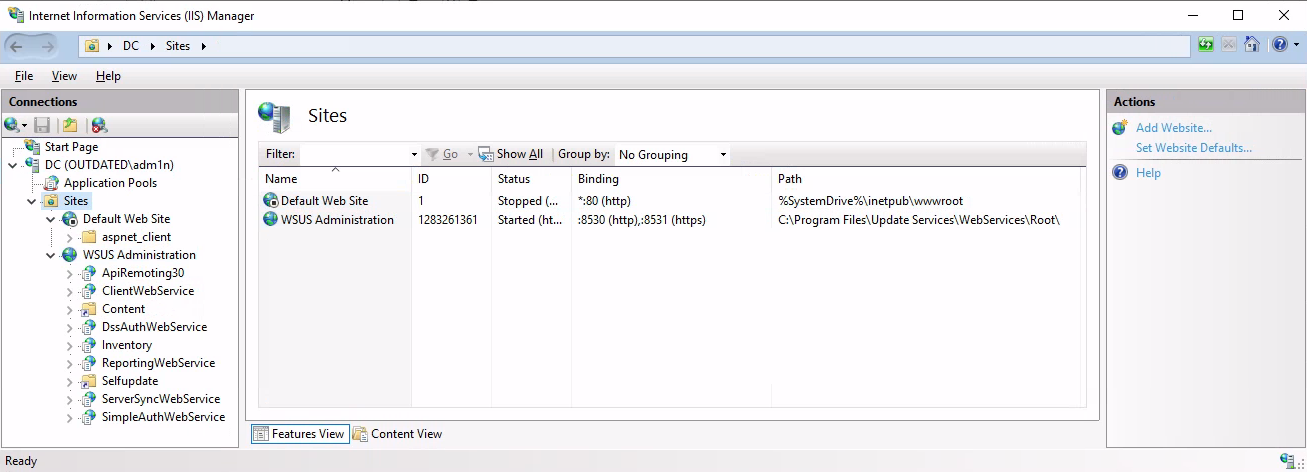The width and height of the screenshot is (1307, 472).
Task: Click the Inventory application icon
Action: [x=89, y=345]
